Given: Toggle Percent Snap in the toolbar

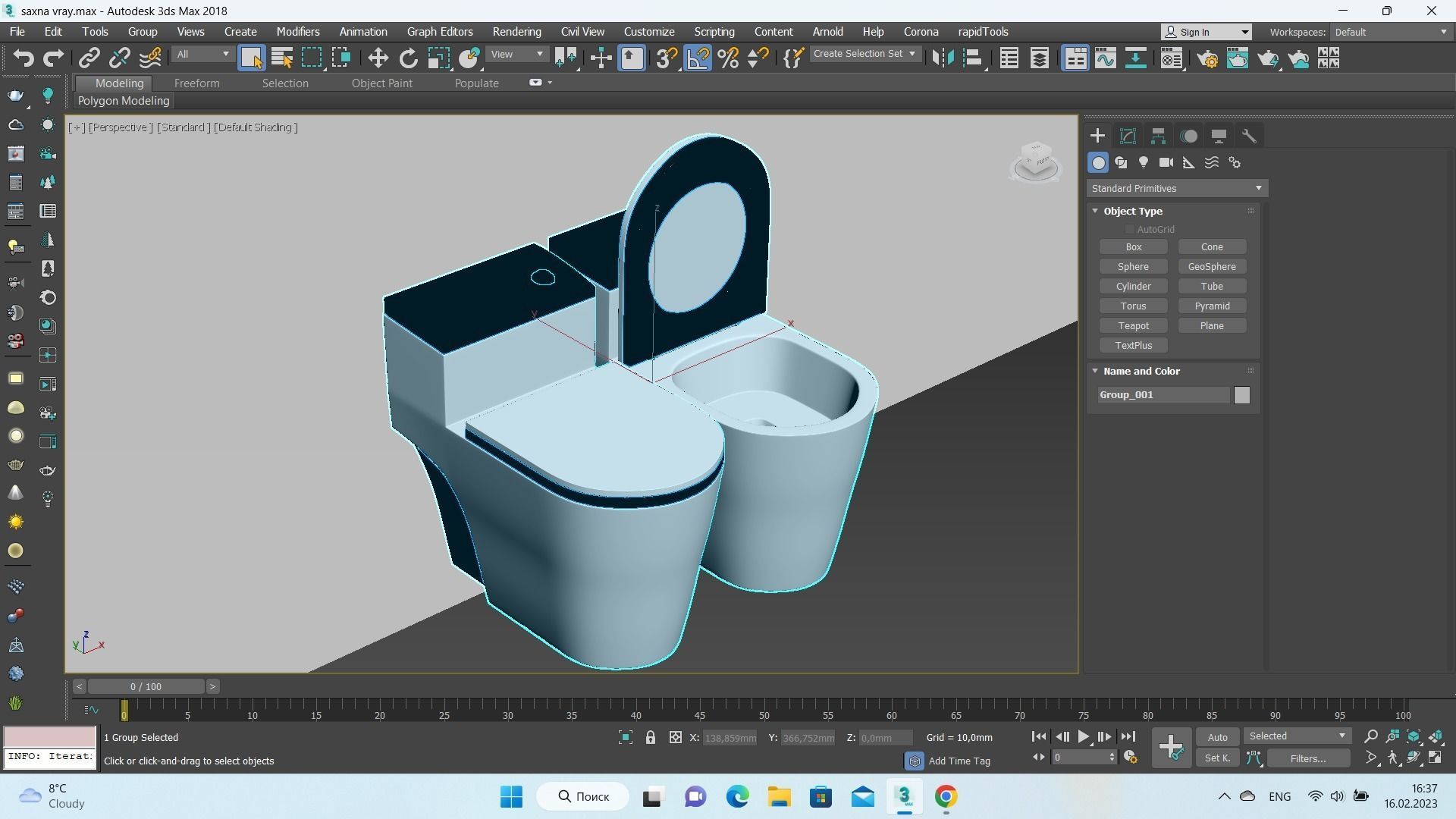Looking at the screenshot, I should click(728, 58).
